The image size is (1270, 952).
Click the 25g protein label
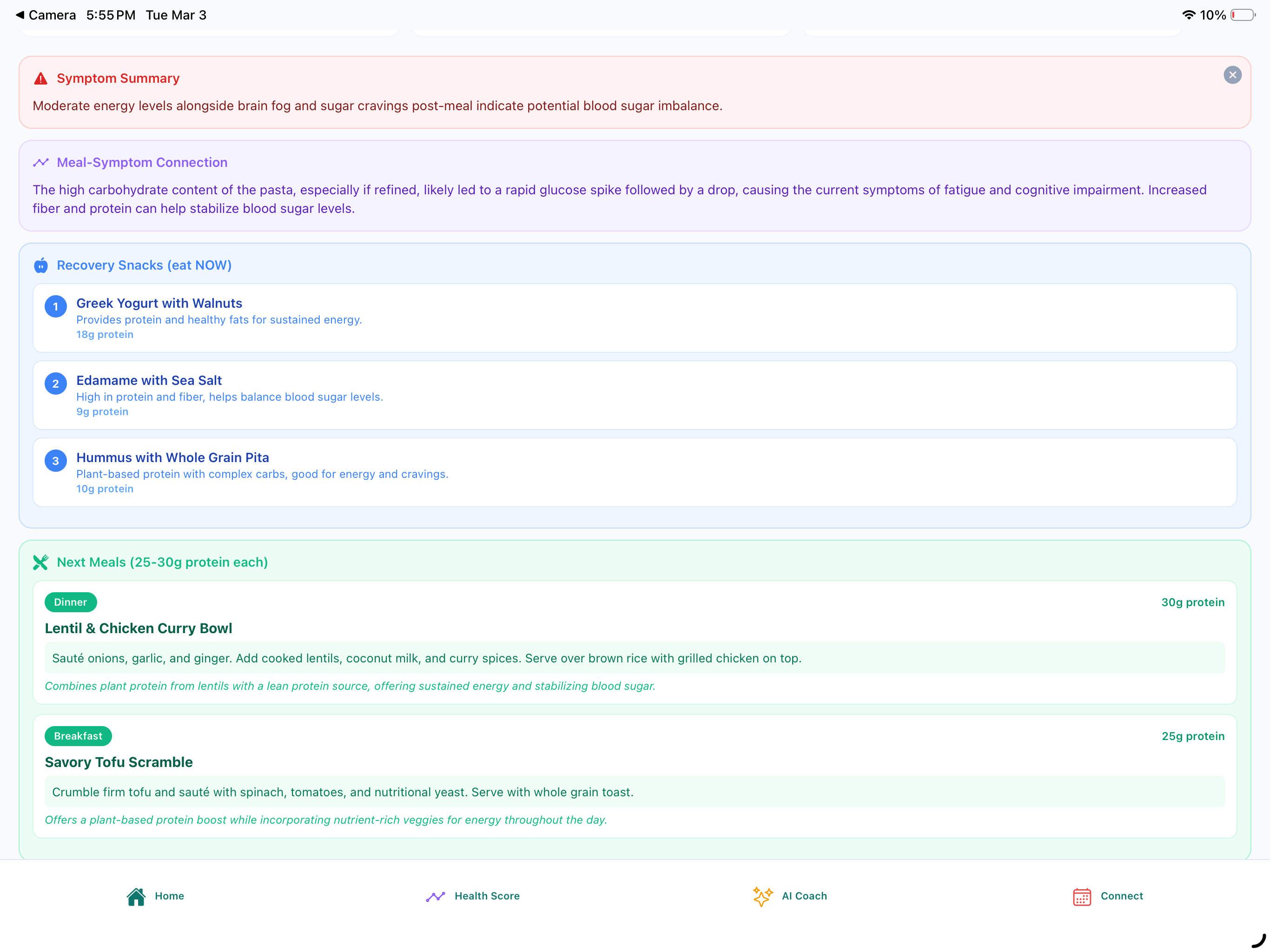coord(1192,736)
